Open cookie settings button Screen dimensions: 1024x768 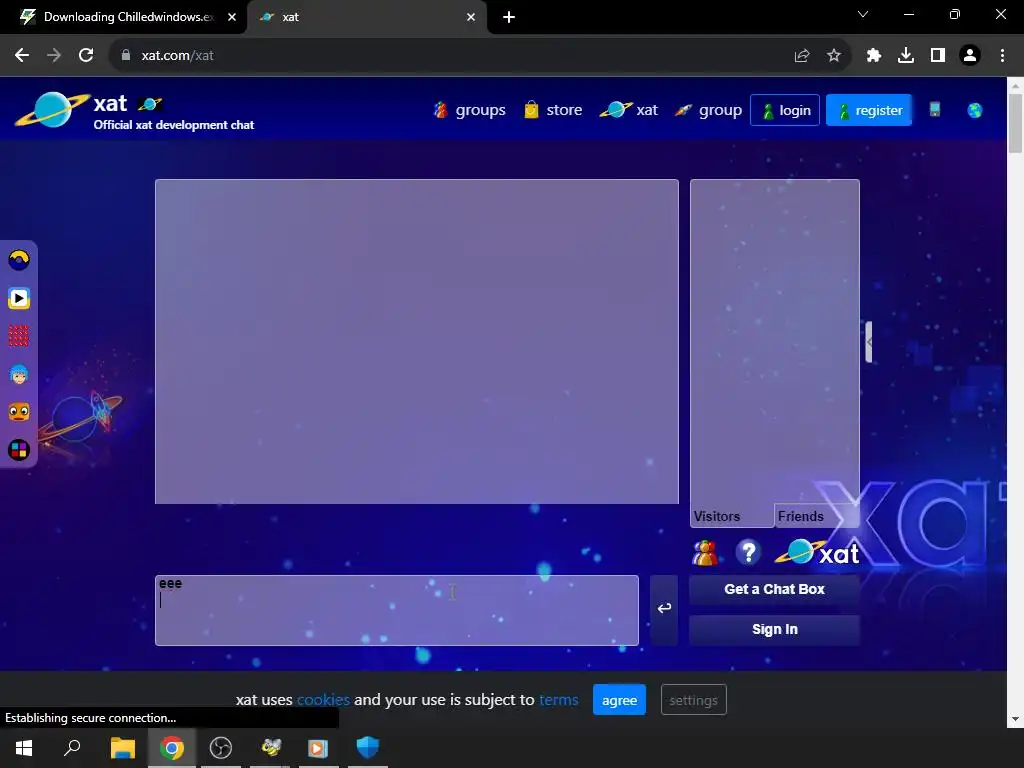click(694, 700)
